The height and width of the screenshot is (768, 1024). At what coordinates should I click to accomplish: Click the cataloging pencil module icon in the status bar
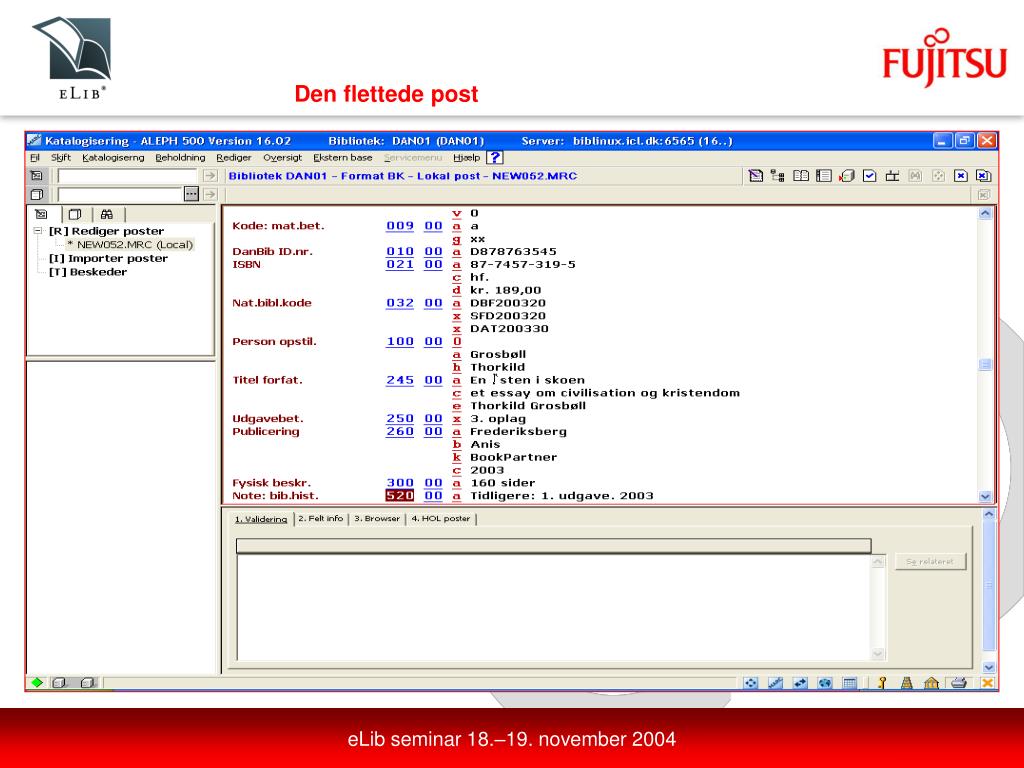coord(775,683)
